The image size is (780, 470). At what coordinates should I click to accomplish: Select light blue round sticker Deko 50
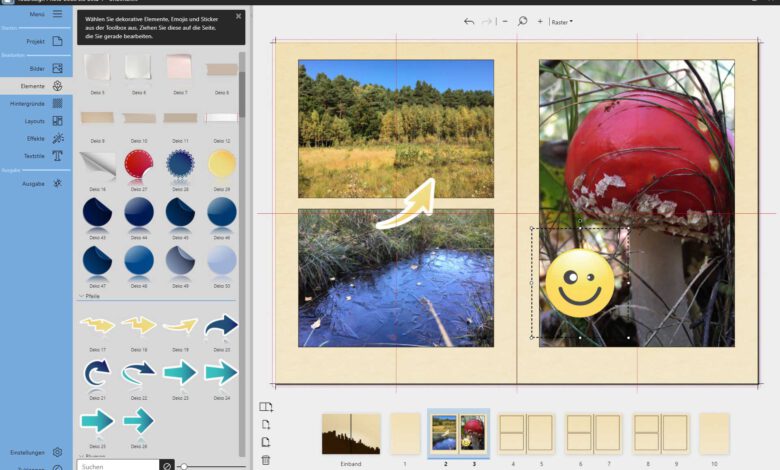click(222, 260)
